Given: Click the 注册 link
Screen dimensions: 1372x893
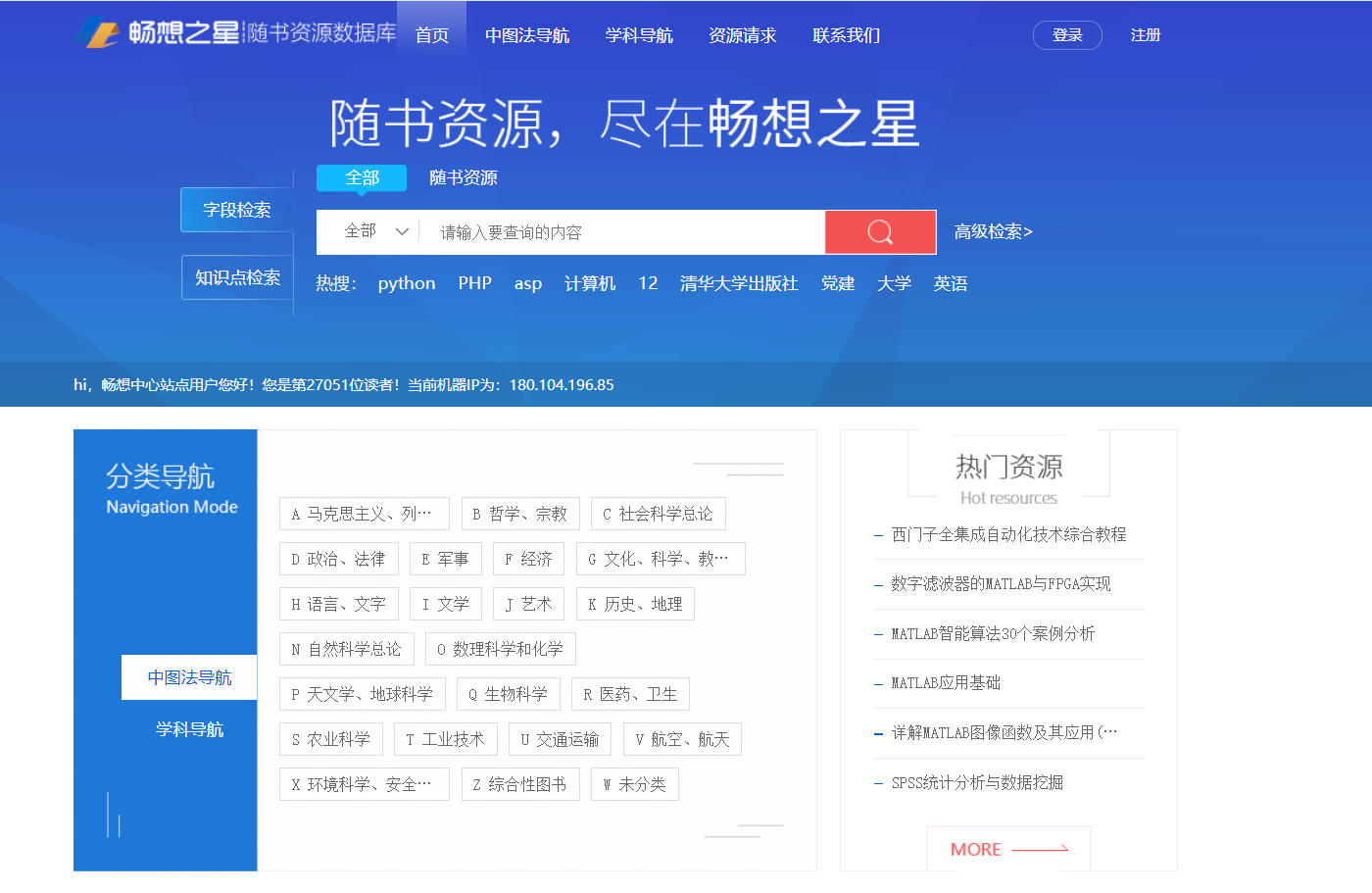Looking at the screenshot, I should pyautogui.click(x=1145, y=35).
